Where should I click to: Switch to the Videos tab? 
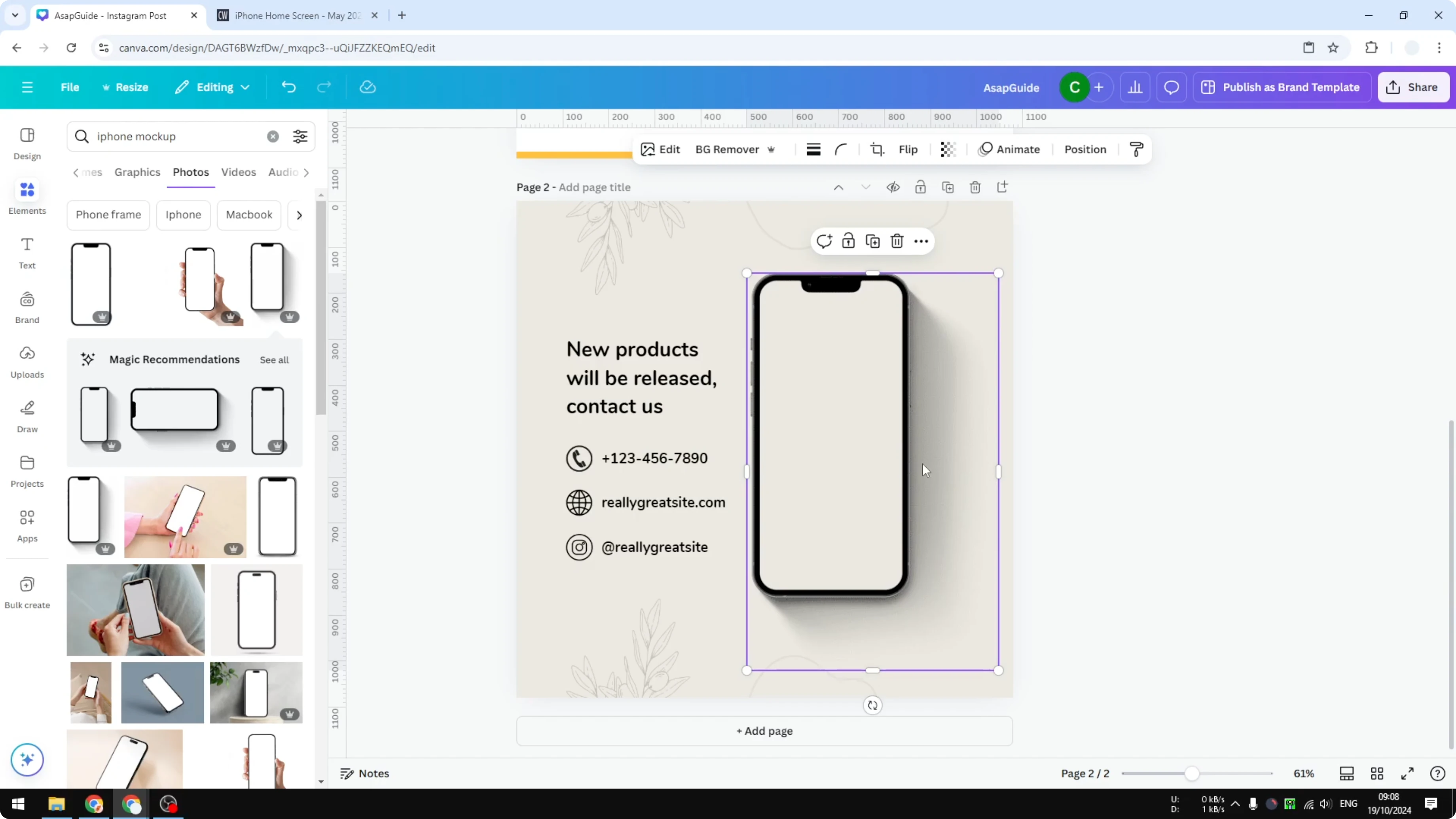239,173
